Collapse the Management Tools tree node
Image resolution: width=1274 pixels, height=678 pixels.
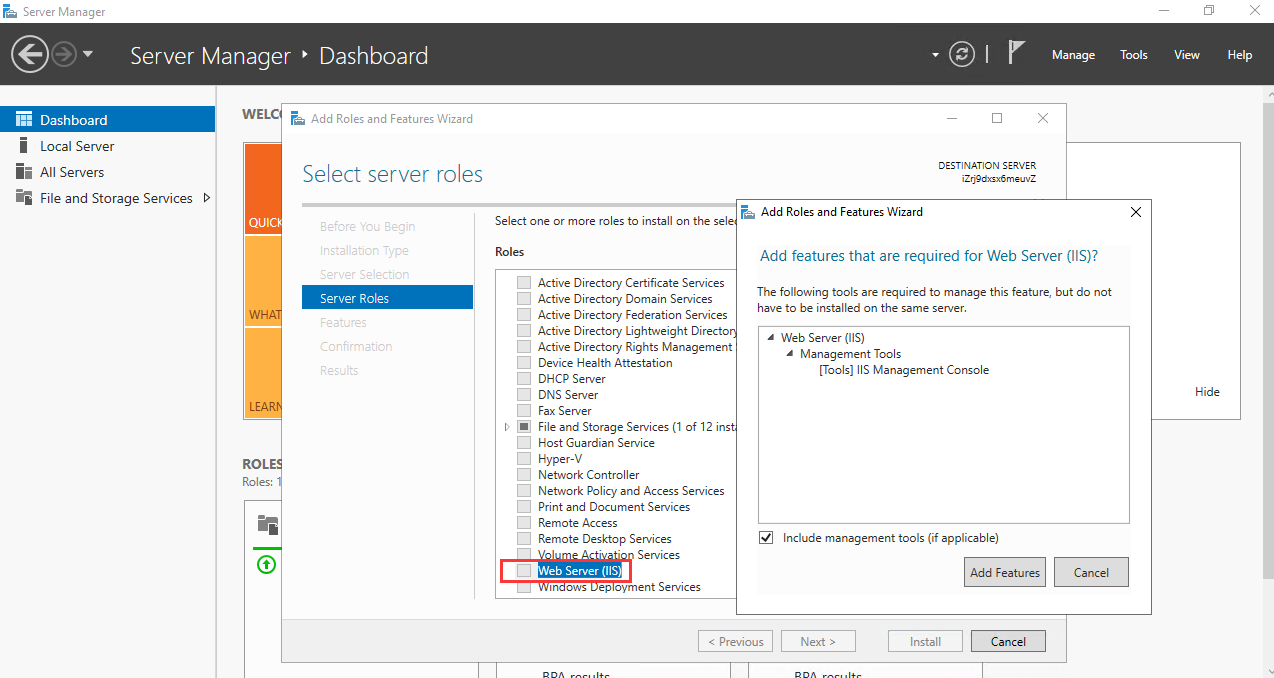(x=790, y=354)
